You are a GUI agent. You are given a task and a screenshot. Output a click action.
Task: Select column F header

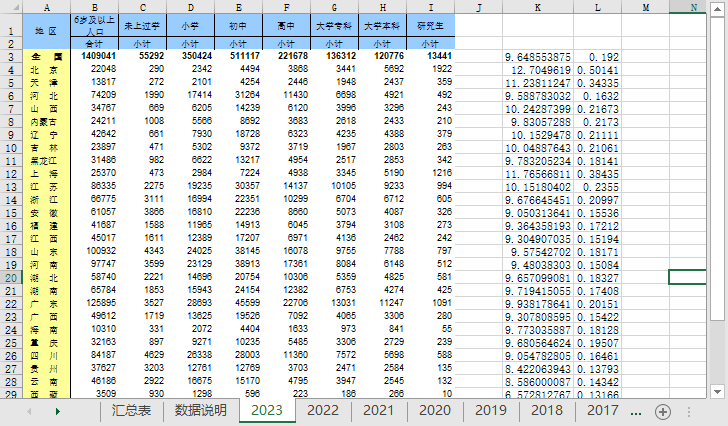[x=286, y=7]
